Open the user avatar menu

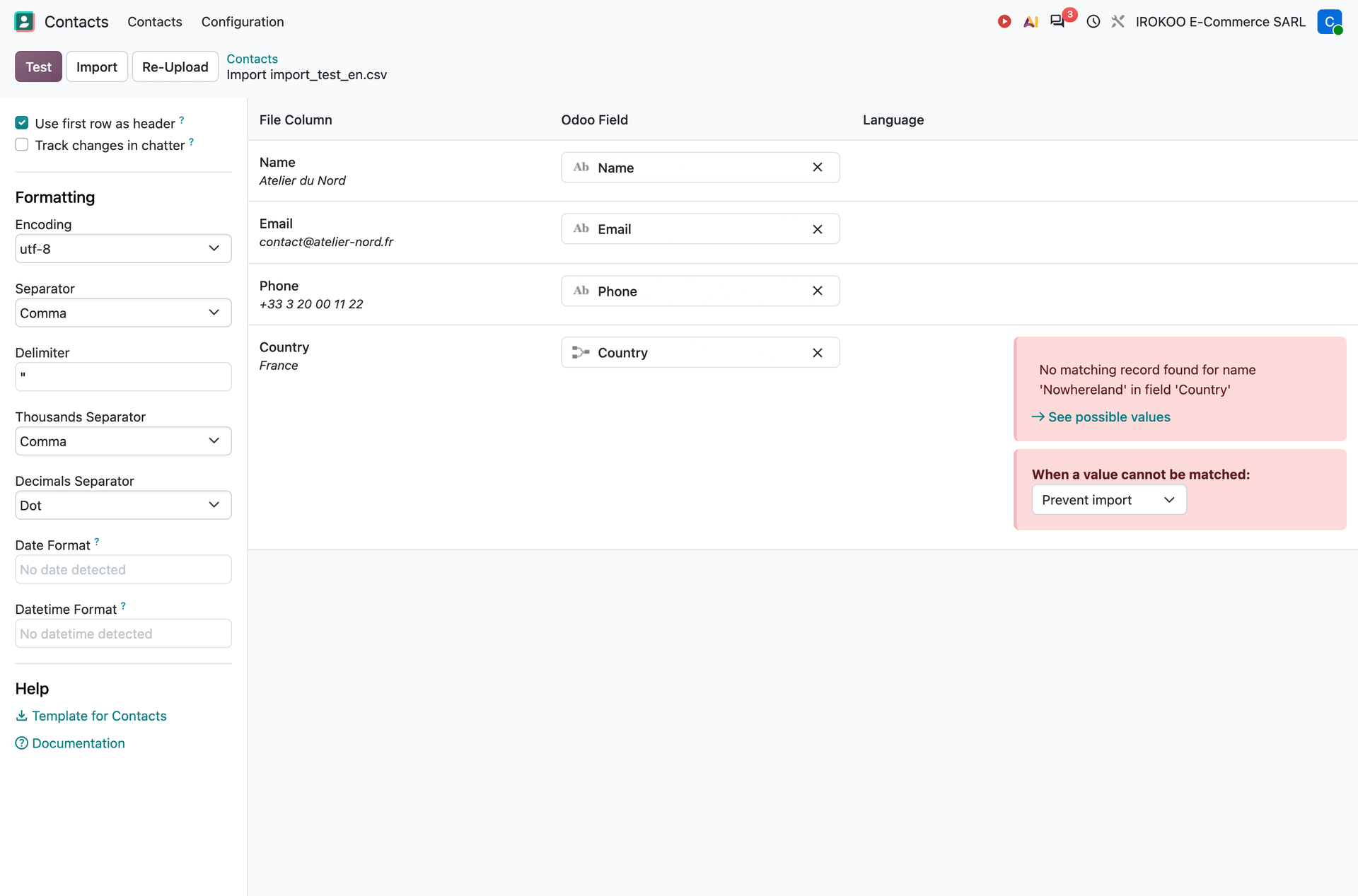coord(1330,21)
